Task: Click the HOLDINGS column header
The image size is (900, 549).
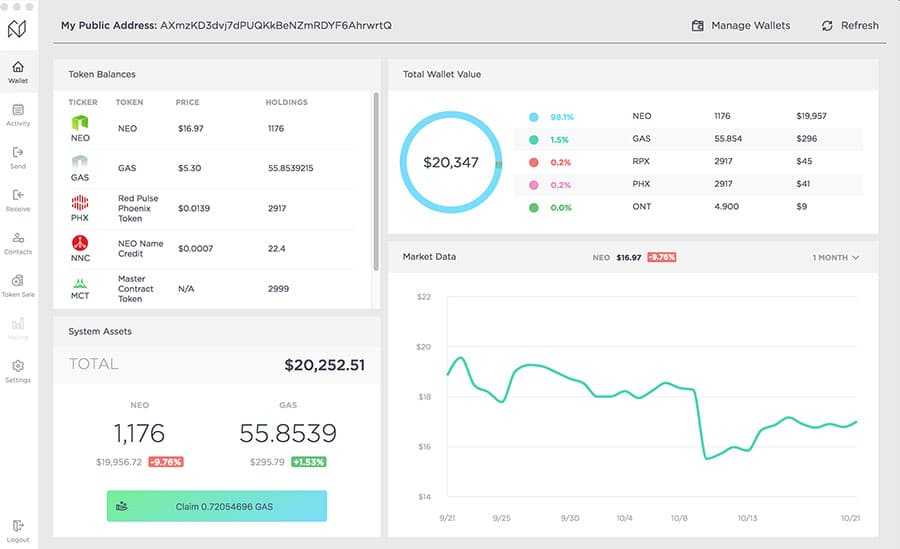Action: pos(286,102)
